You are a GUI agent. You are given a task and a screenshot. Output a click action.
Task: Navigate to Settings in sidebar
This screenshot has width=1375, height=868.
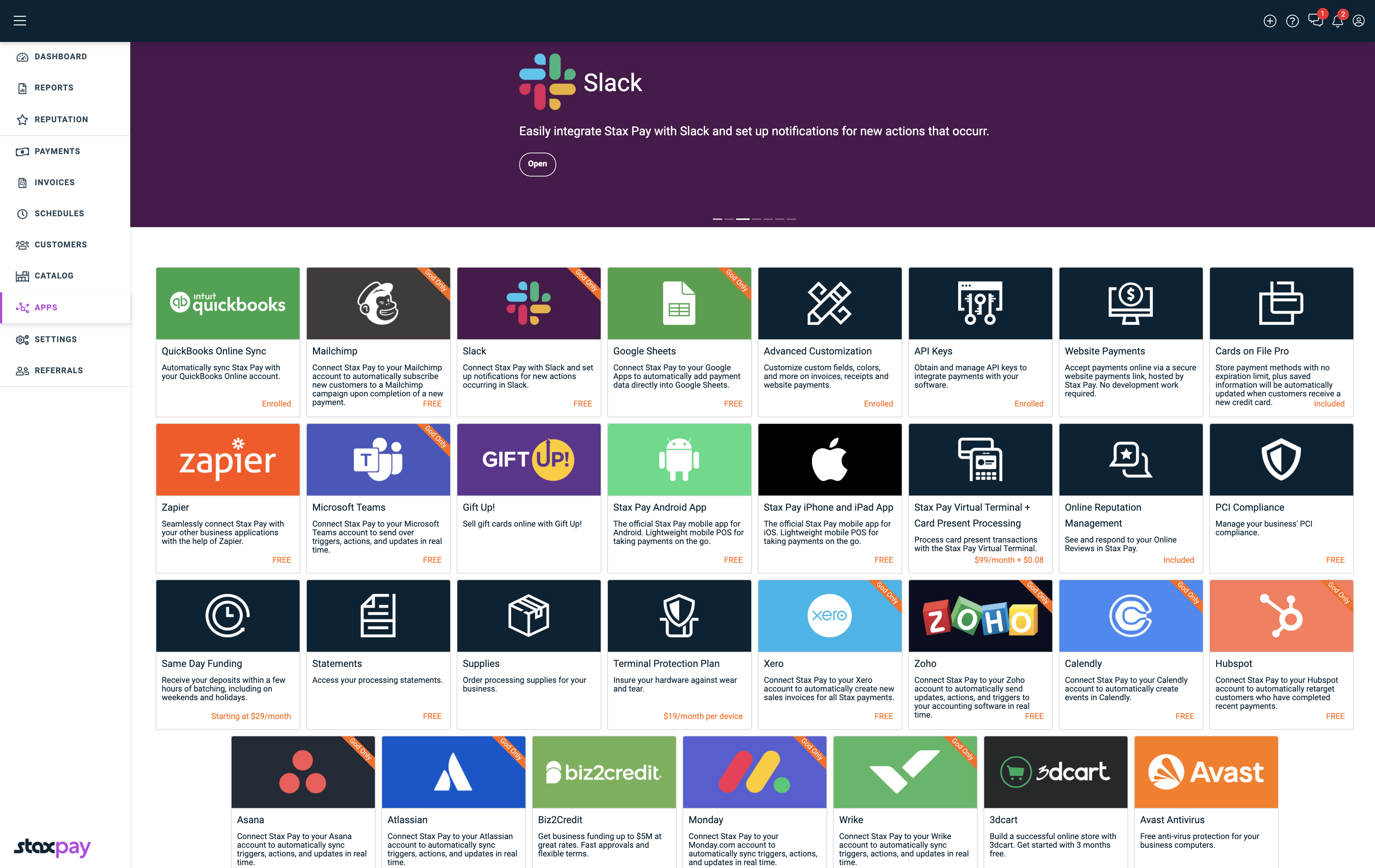(x=55, y=339)
